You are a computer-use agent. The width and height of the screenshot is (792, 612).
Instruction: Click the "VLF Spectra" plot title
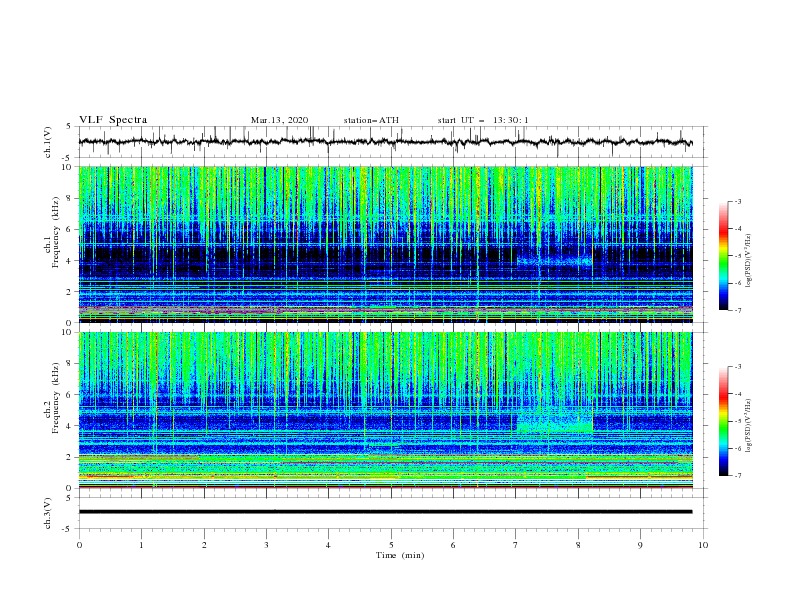113,120
